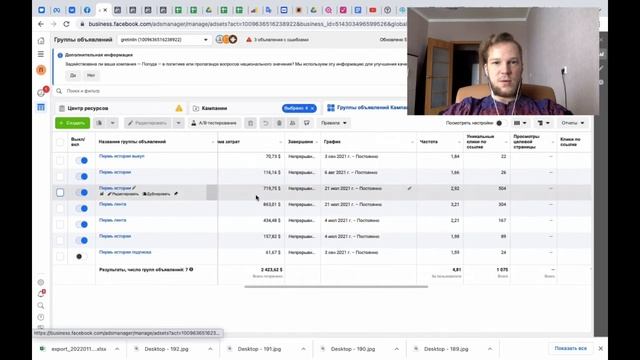Sort by the Частота column header
The width and height of the screenshot is (640, 360).
pos(429,142)
